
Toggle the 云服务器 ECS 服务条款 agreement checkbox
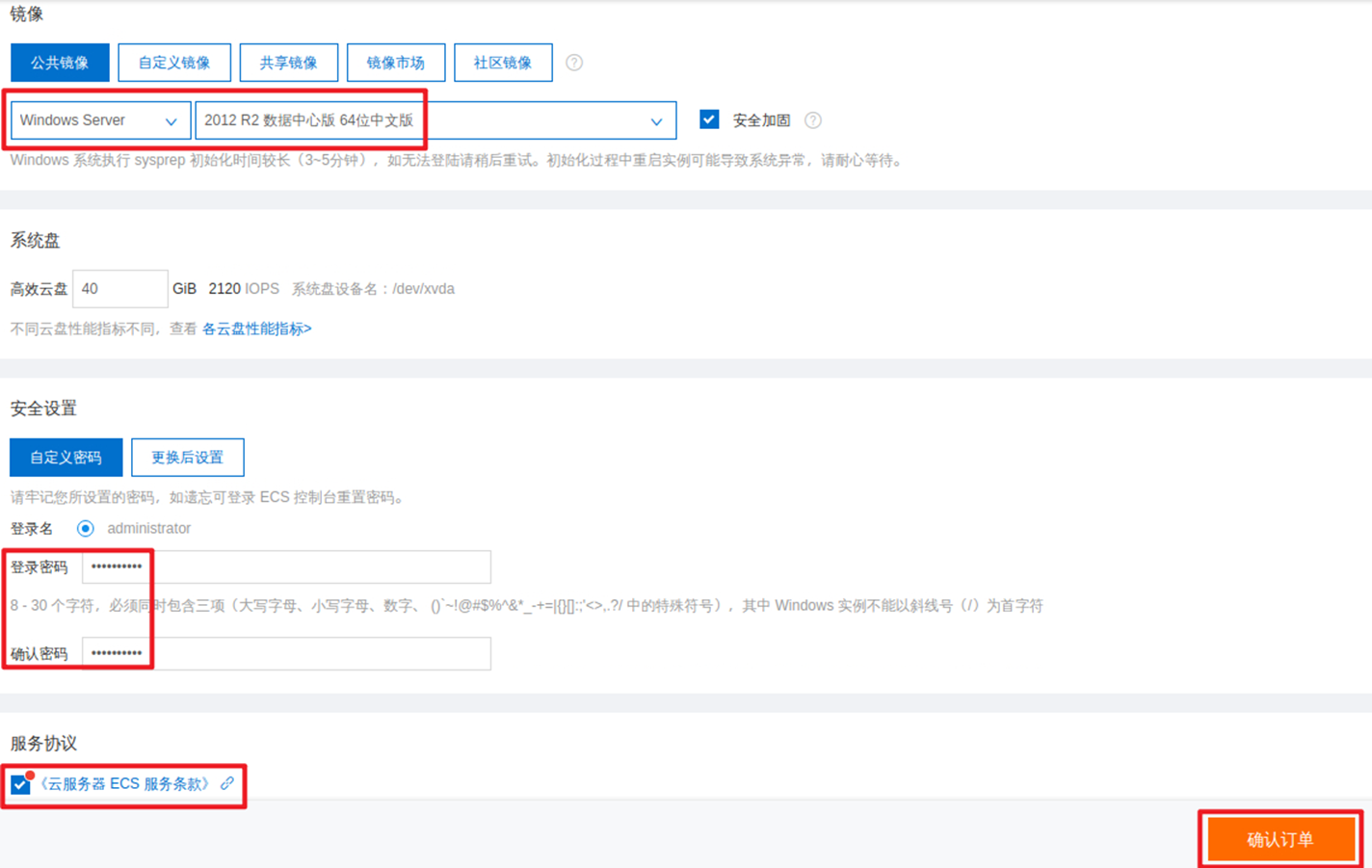click(x=20, y=784)
